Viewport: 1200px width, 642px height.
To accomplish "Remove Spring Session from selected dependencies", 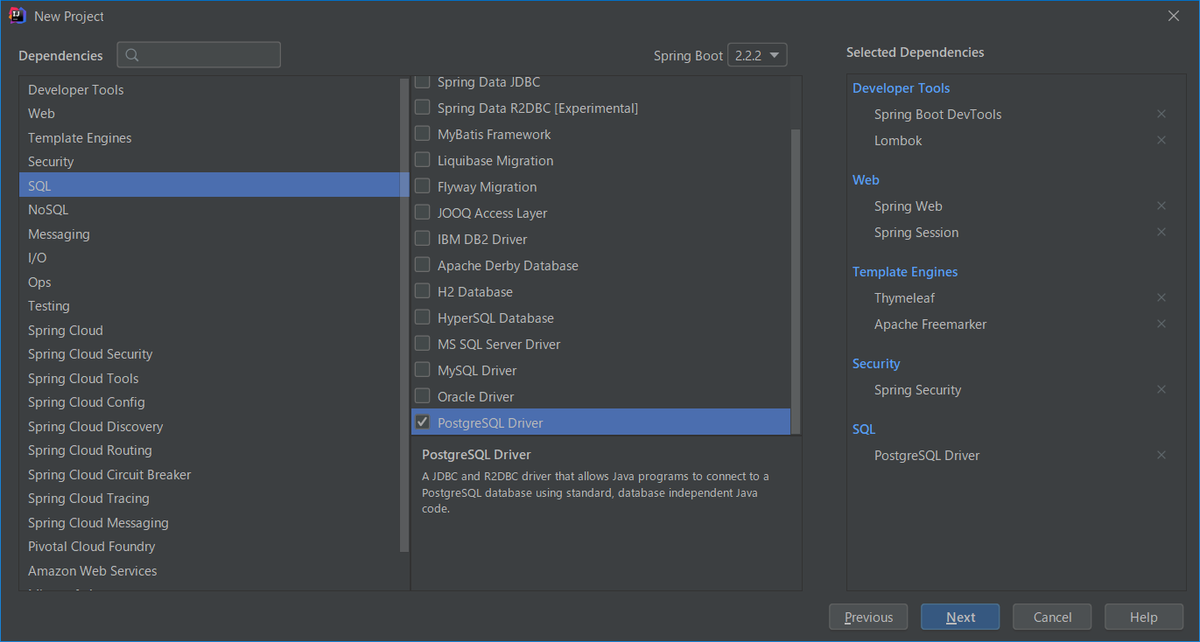I will 1161,232.
